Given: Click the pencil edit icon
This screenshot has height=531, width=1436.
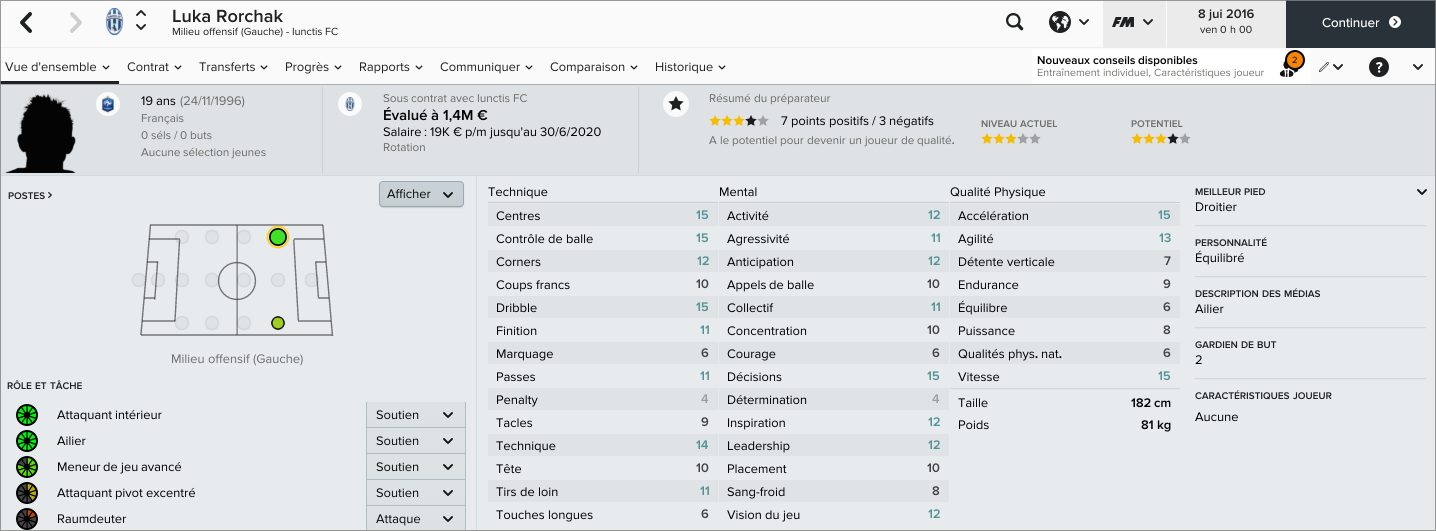Looking at the screenshot, I should point(1329,67).
